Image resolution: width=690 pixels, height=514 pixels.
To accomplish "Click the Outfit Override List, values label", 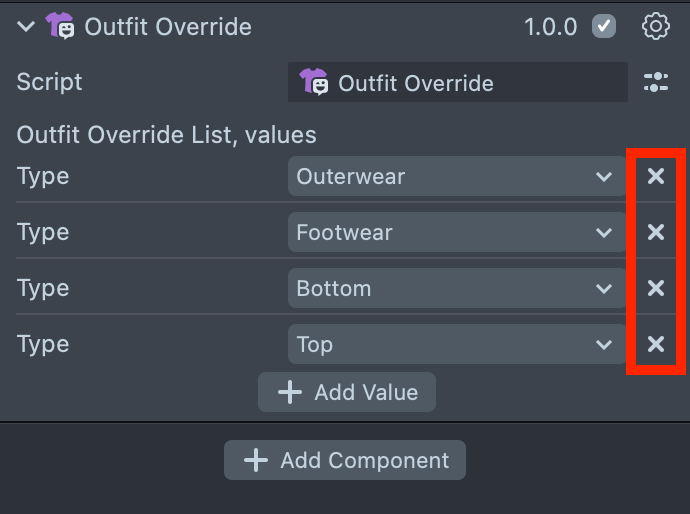I will (166, 134).
